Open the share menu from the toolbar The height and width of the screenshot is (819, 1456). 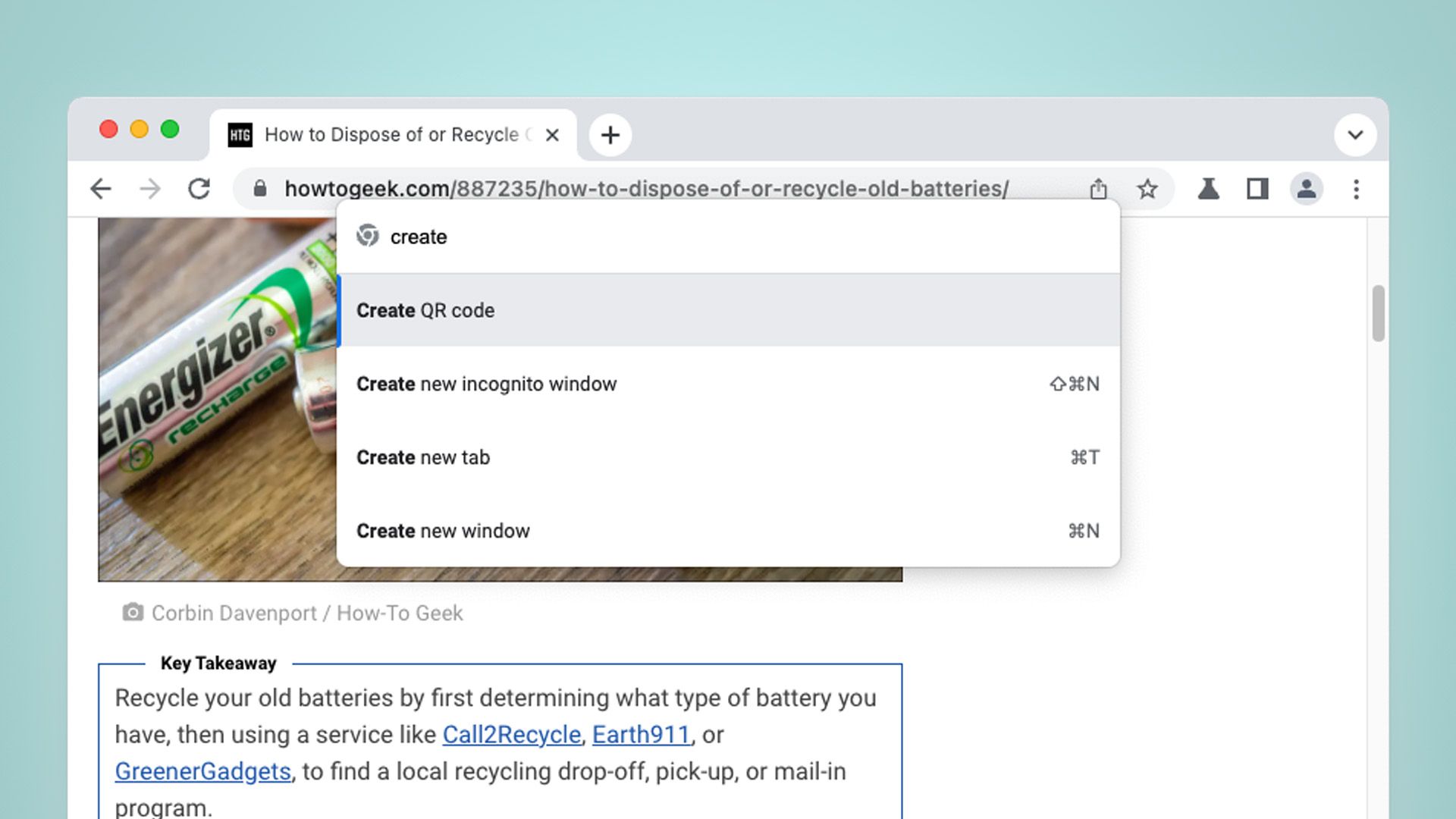(1099, 189)
